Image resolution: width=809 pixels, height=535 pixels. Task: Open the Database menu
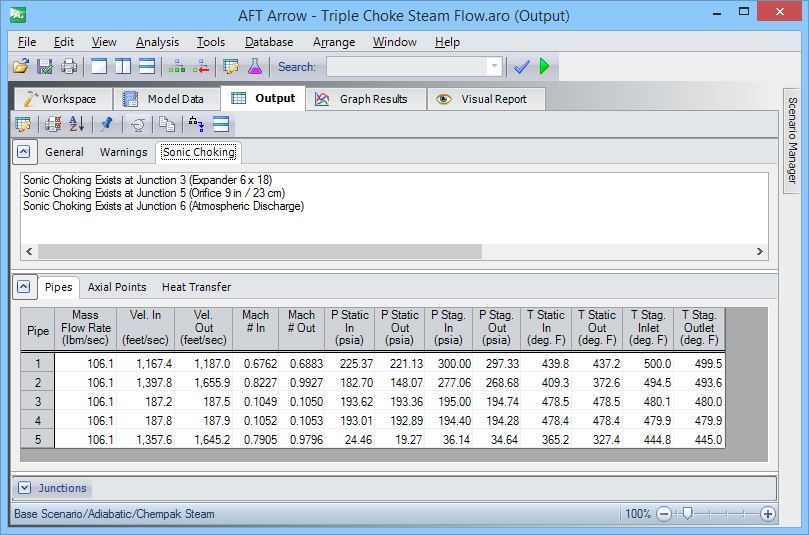coord(269,42)
